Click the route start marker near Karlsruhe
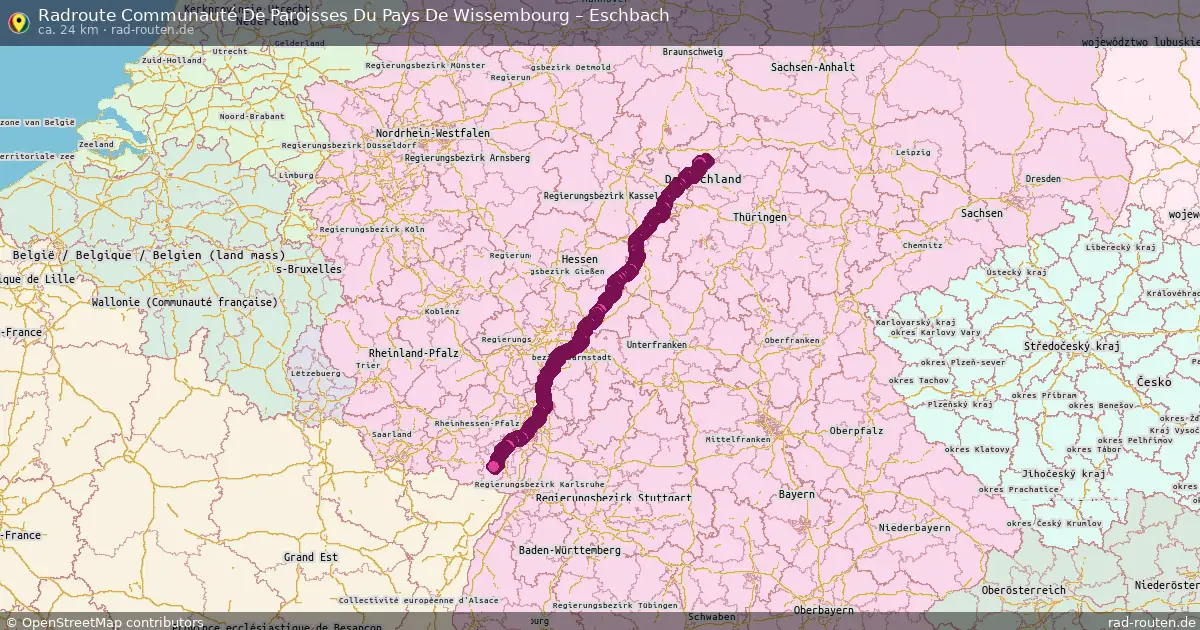The image size is (1200, 630). (x=494, y=466)
